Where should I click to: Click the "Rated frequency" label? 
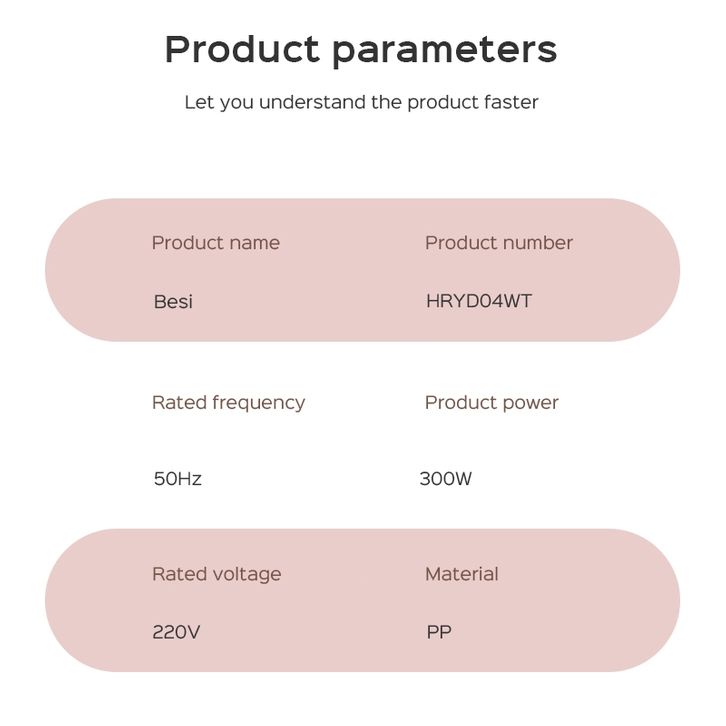point(228,403)
